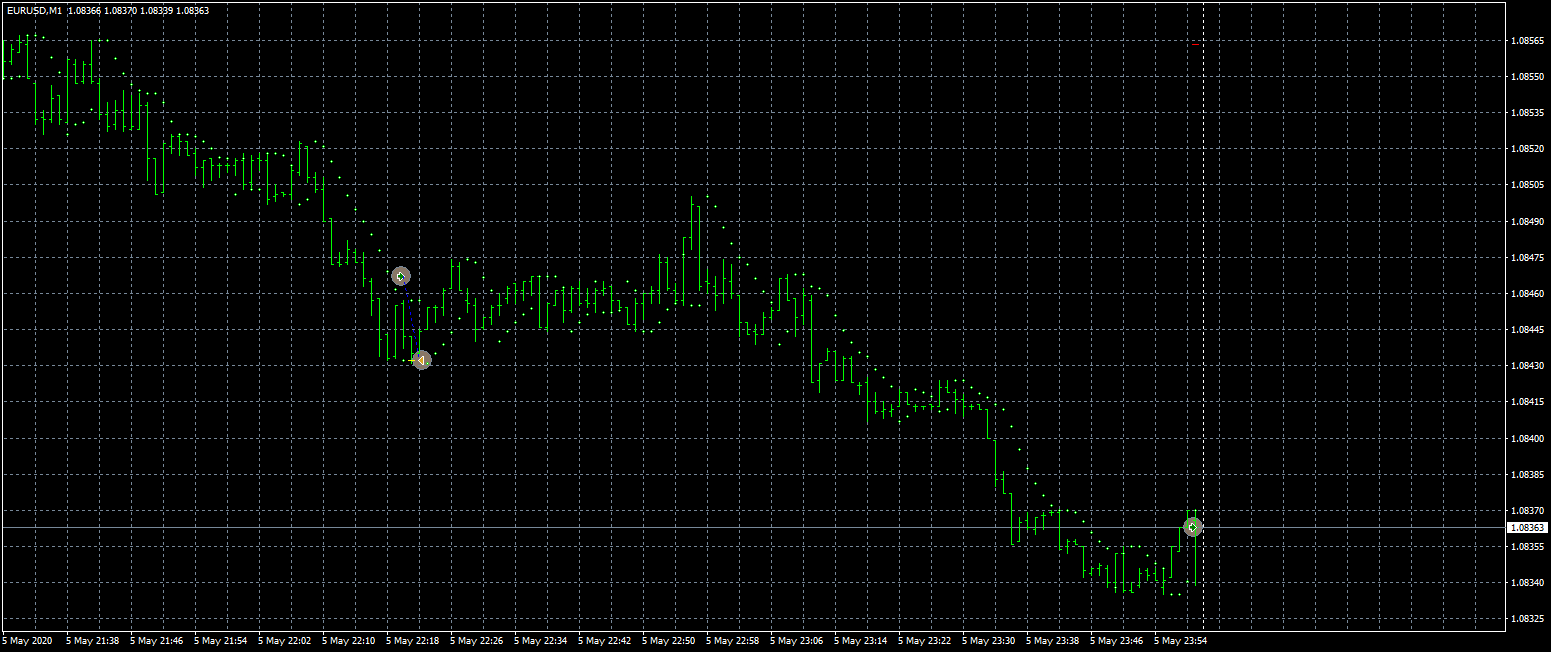Select the trade entry marker near 22:16
This screenshot has width=1551, height=652.
tap(401, 276)
